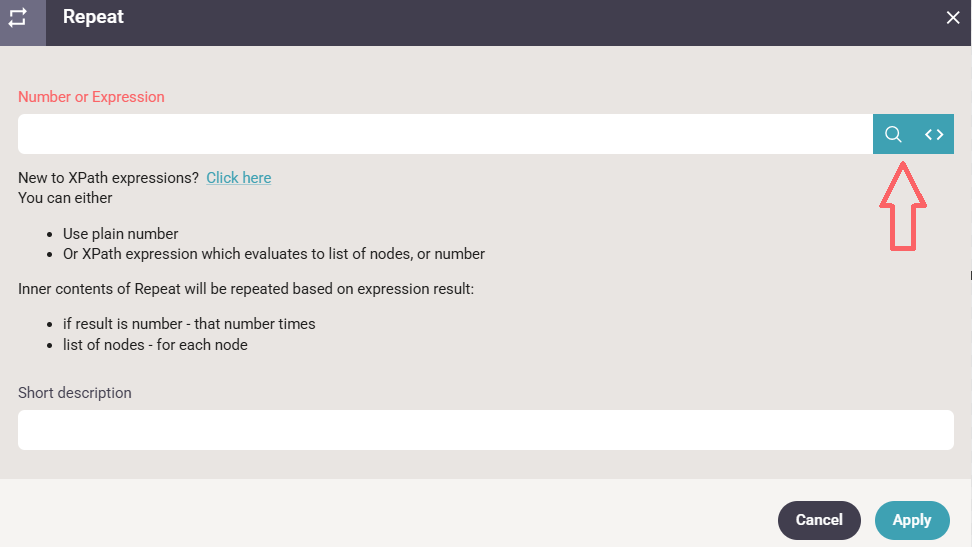Click the 'Short description' label
Viewport: 972px width, 547px height.
tap(75, 393)
